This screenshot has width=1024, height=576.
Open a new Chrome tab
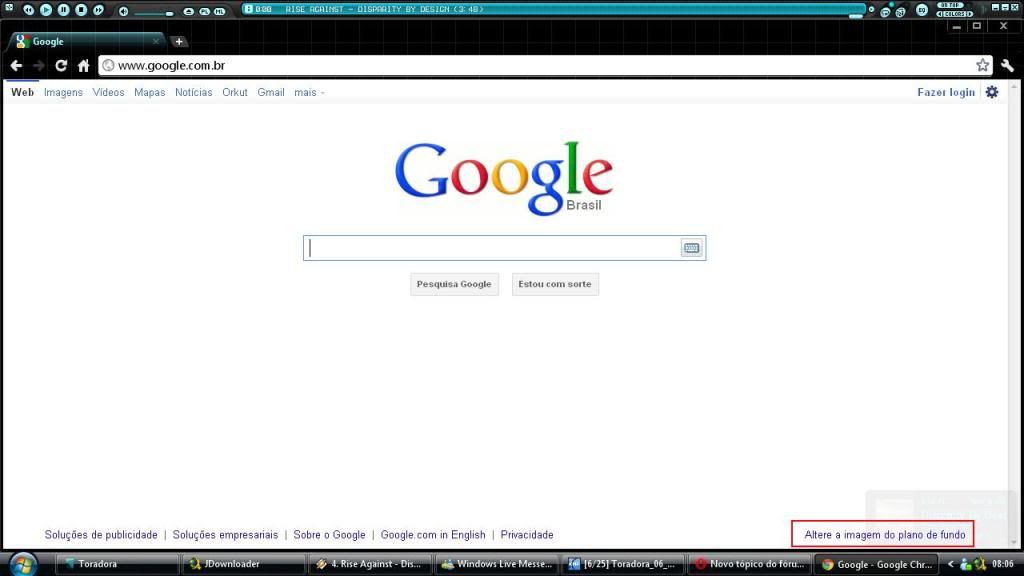pos(178,41)
